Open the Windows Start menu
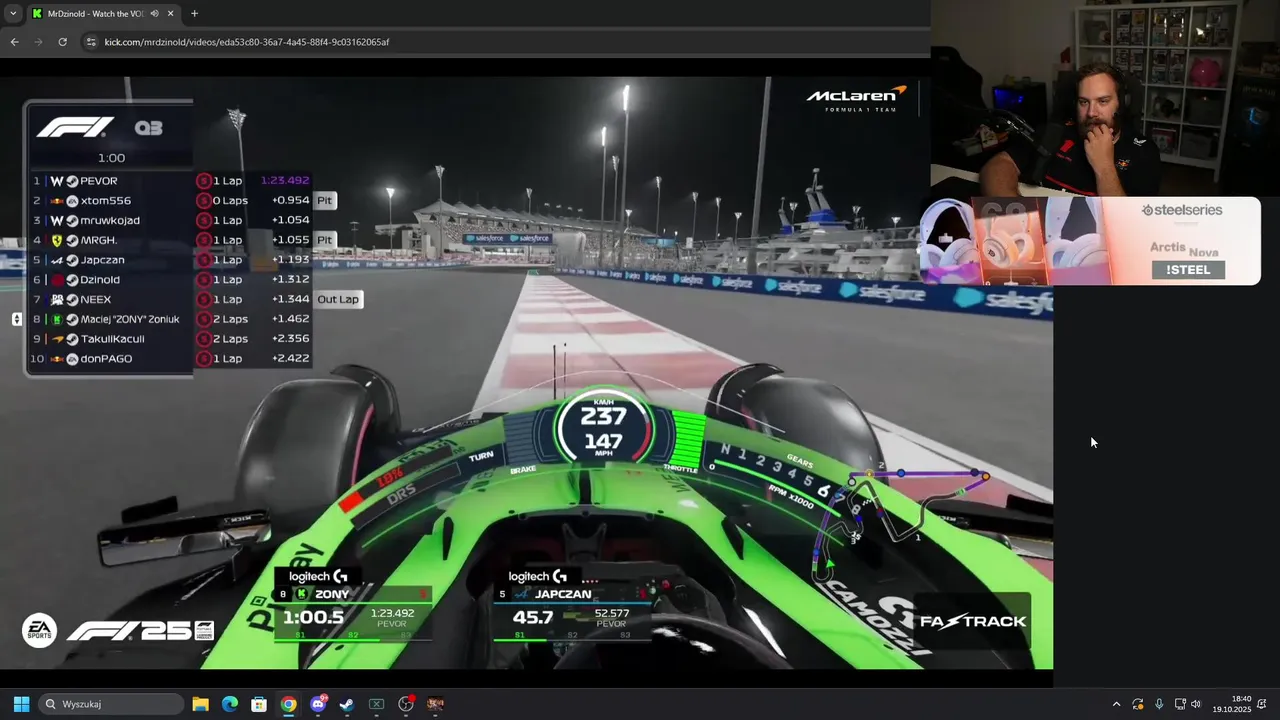The image size is (1280, 720). click(21, 704)
